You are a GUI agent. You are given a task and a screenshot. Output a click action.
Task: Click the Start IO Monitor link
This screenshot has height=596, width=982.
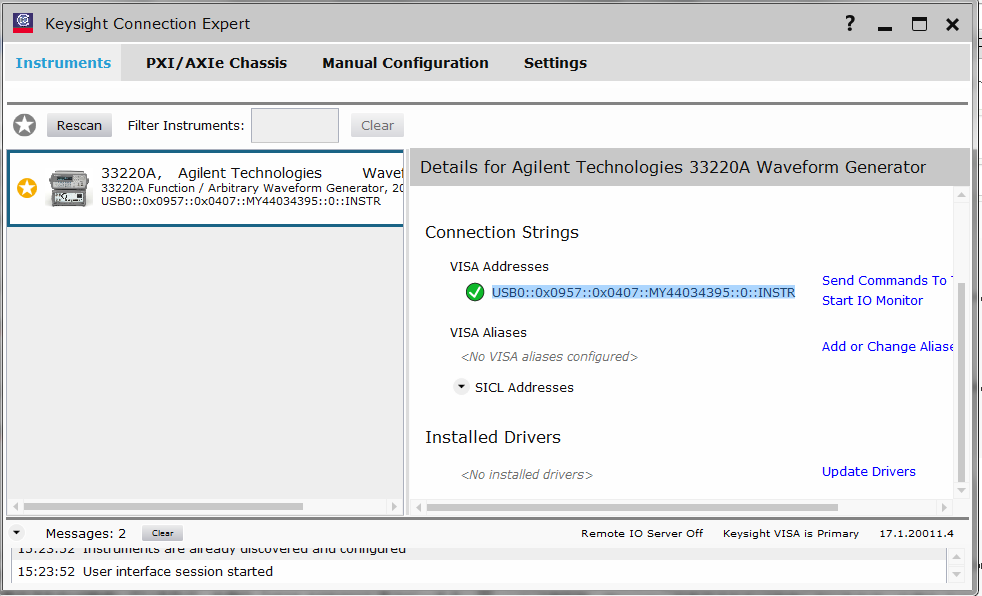[872, 300]
